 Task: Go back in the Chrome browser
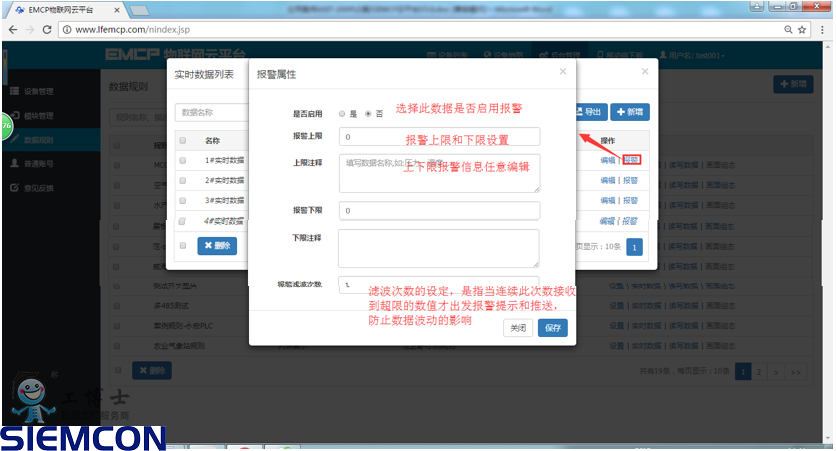13,30
